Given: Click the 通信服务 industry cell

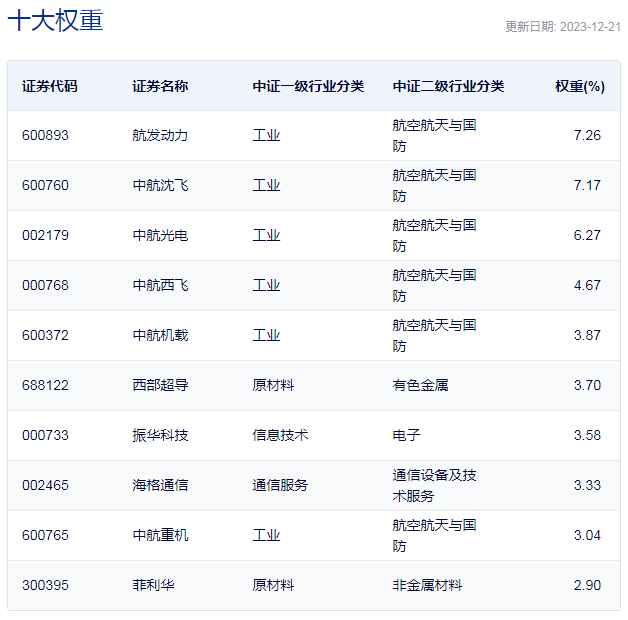Looking at the screenshot, I should point(280,485).
